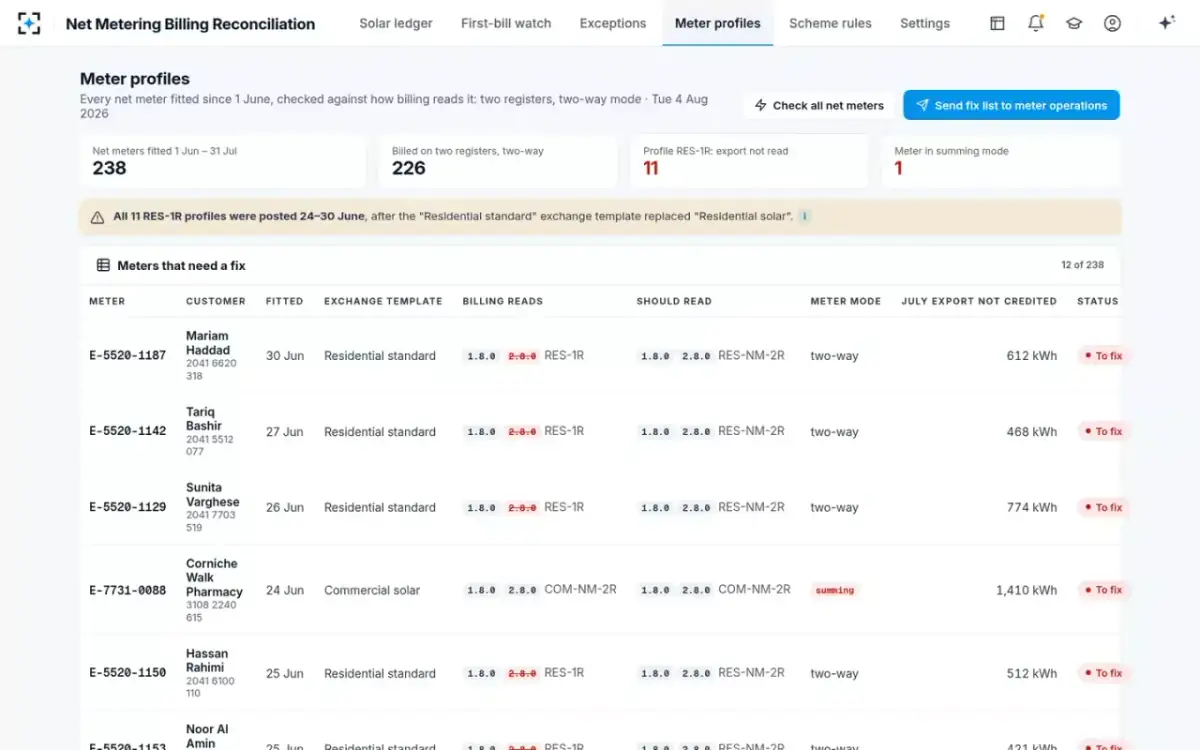
Task: Sort by the Customer column header
Action: (215, 301)
